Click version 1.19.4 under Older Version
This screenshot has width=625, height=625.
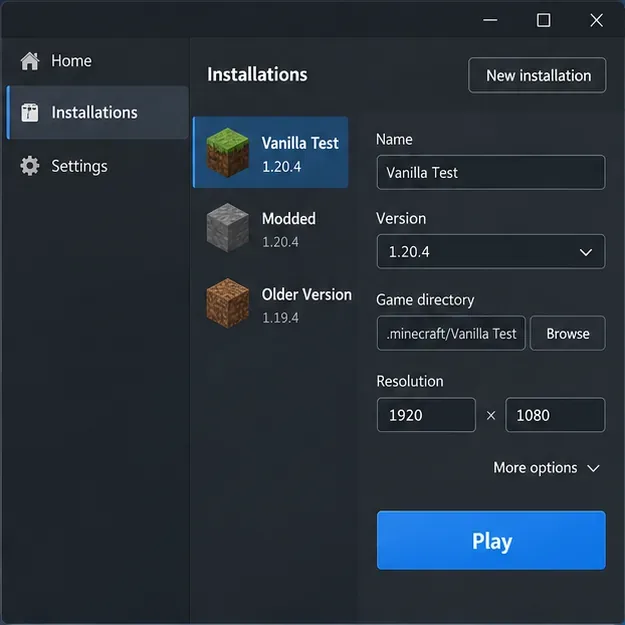280,318
